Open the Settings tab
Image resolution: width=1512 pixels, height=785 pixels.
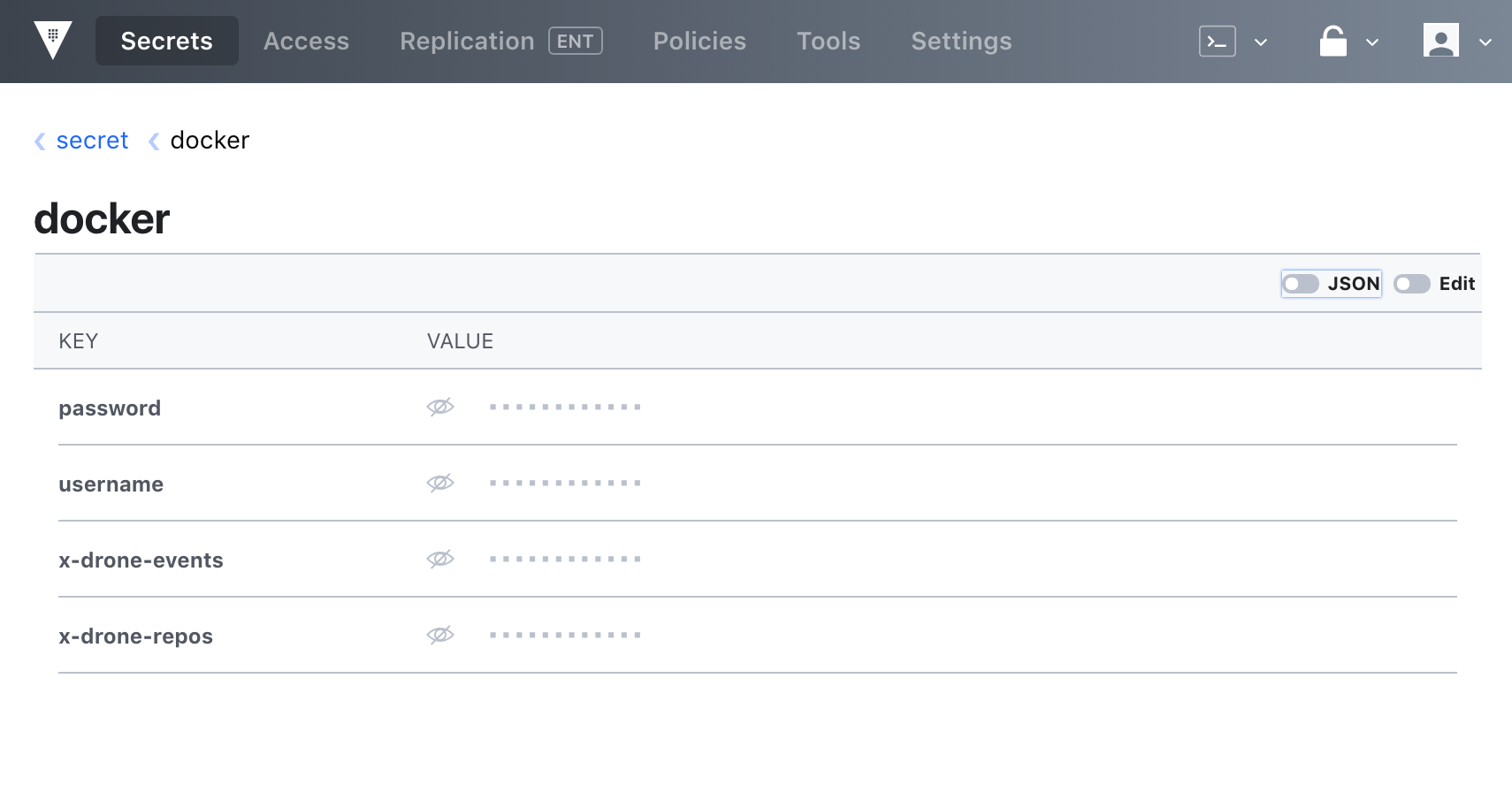pyautogui.click(x=961, y=41)
